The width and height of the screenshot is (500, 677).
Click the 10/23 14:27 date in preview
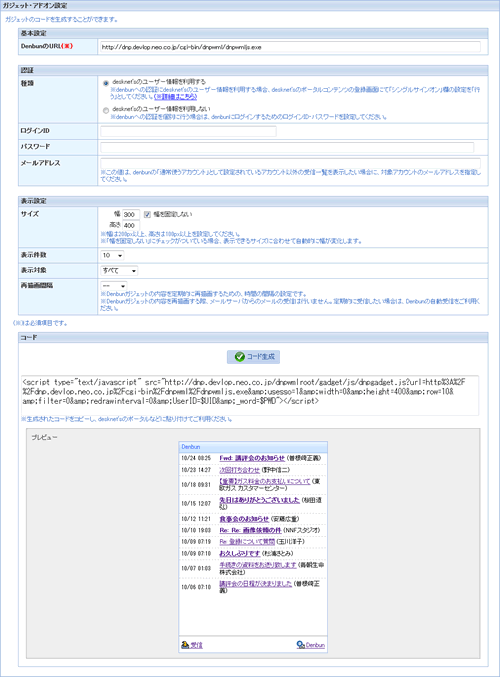click(x=196, y=470)
